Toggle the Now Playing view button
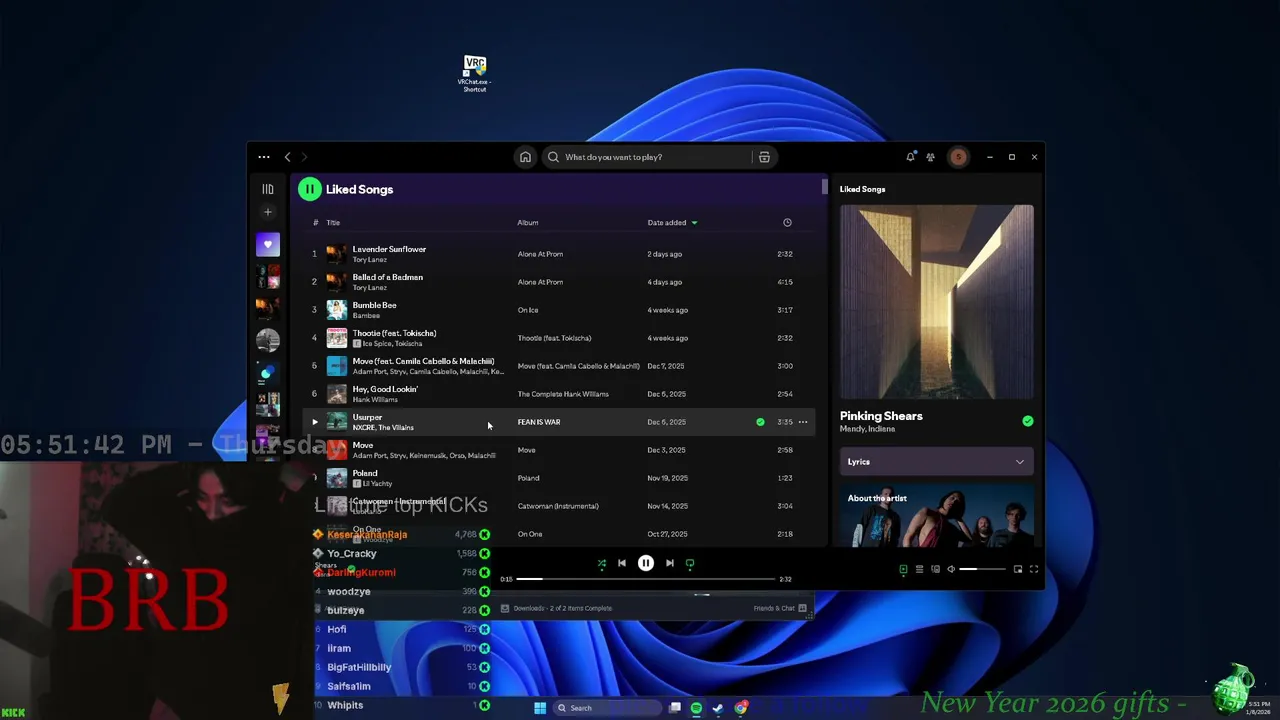The image size is (1280, 720). coord(903,569)
